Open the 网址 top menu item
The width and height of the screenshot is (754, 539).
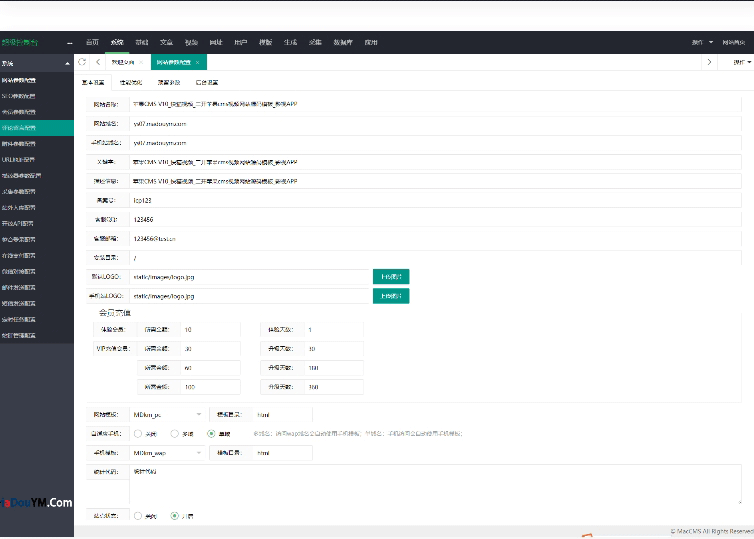[216, 42]
